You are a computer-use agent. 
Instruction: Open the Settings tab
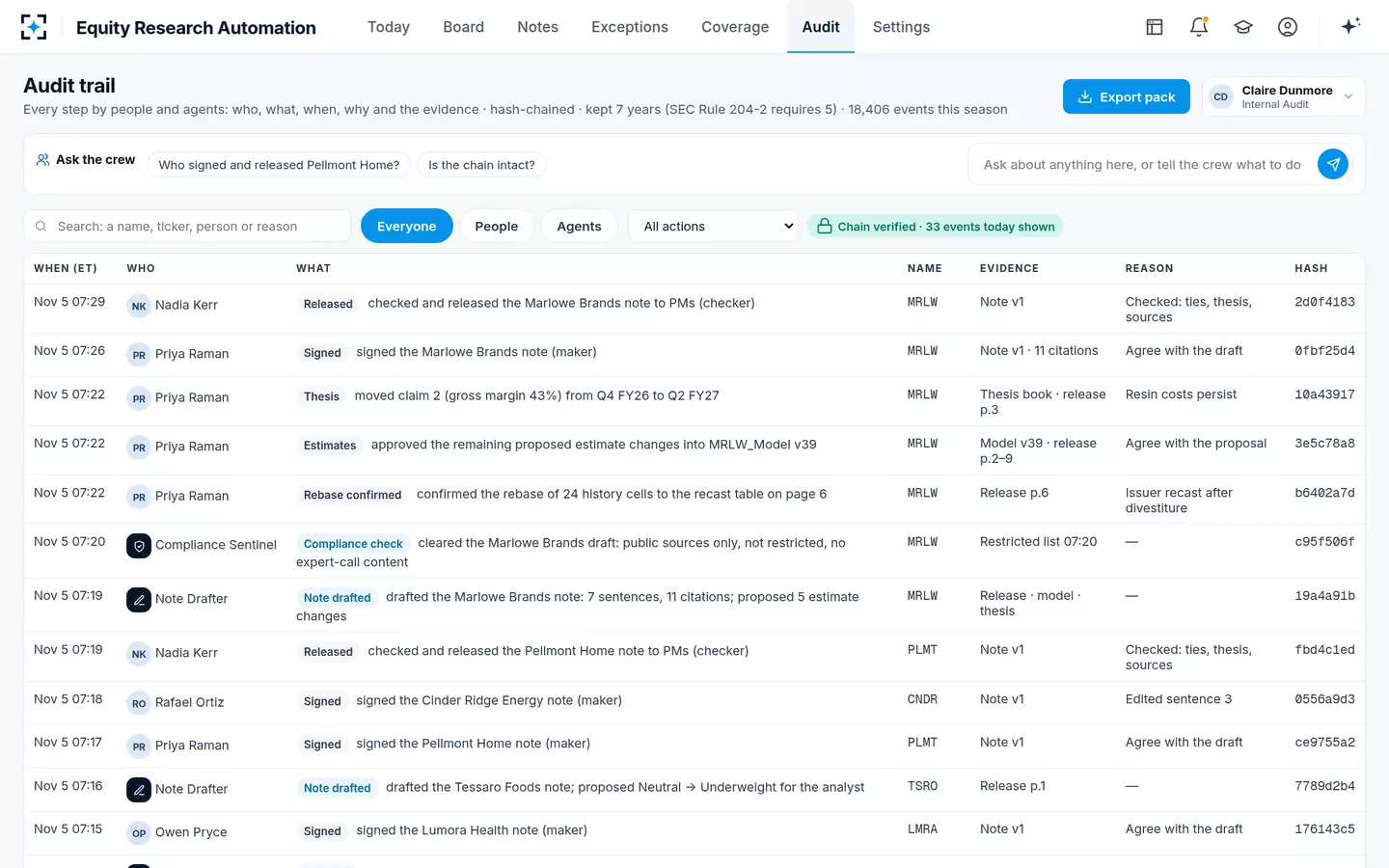pos(902,27)
